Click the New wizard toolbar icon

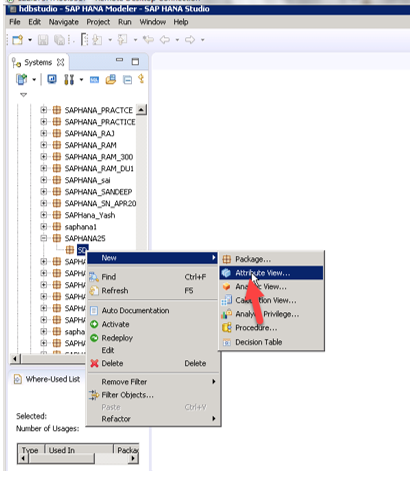point(18,40)
